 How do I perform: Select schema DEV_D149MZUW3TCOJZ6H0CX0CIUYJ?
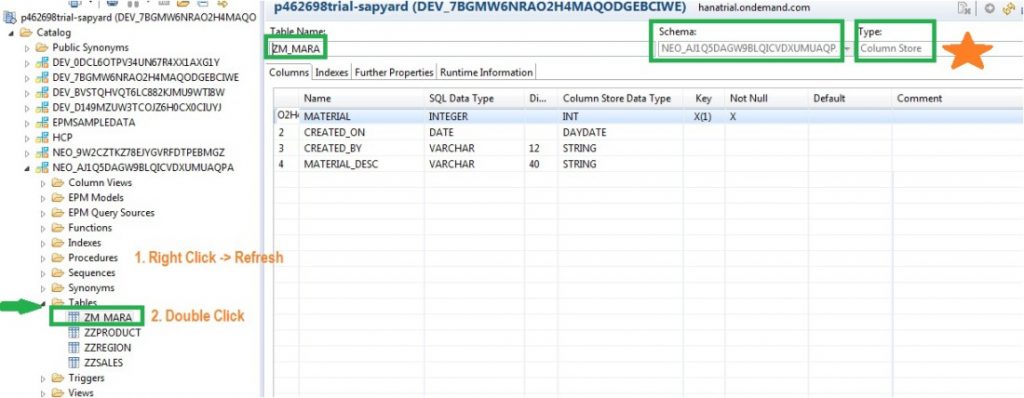tap(137, 107)
